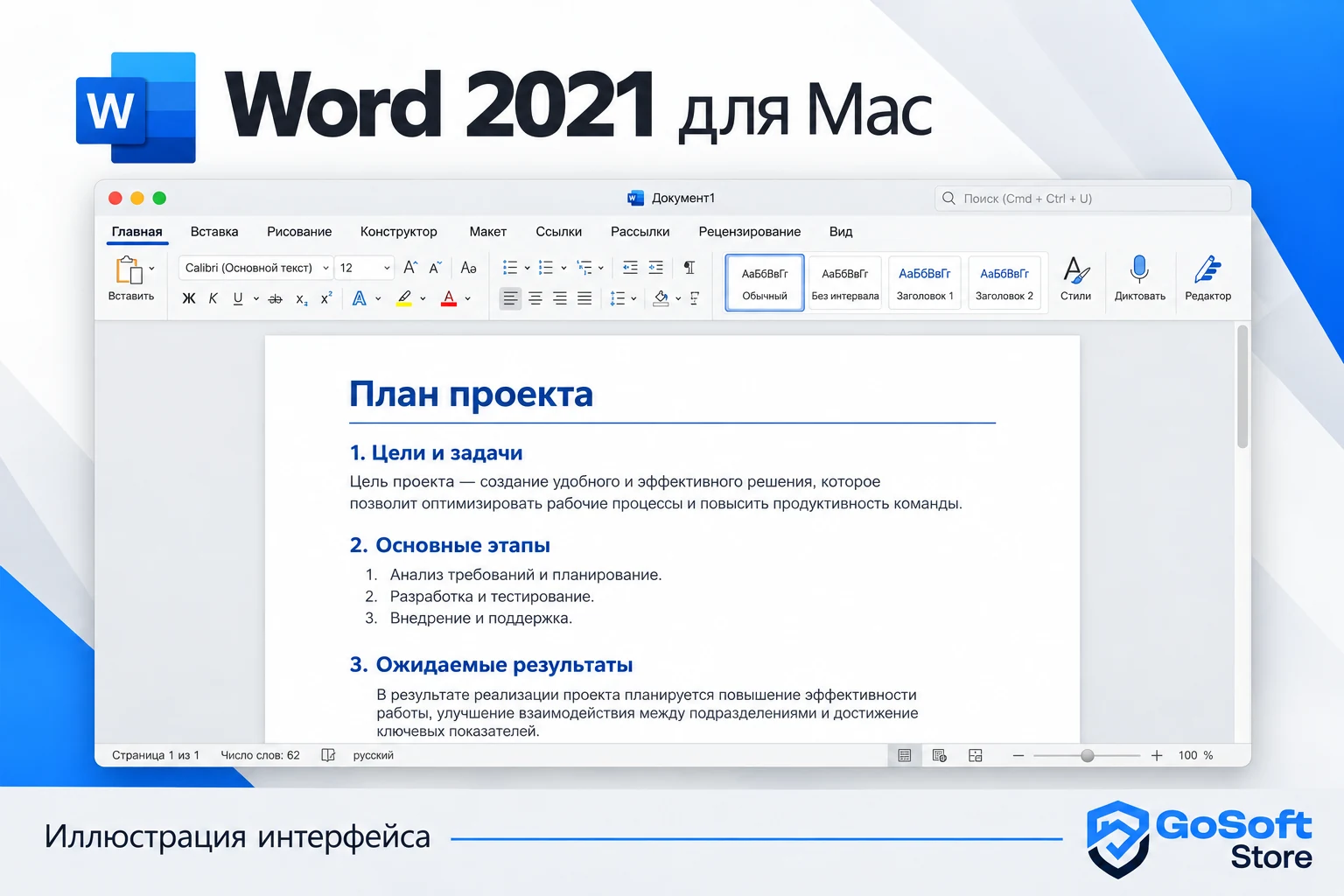Justify the paragraph text

coord(584,298)
